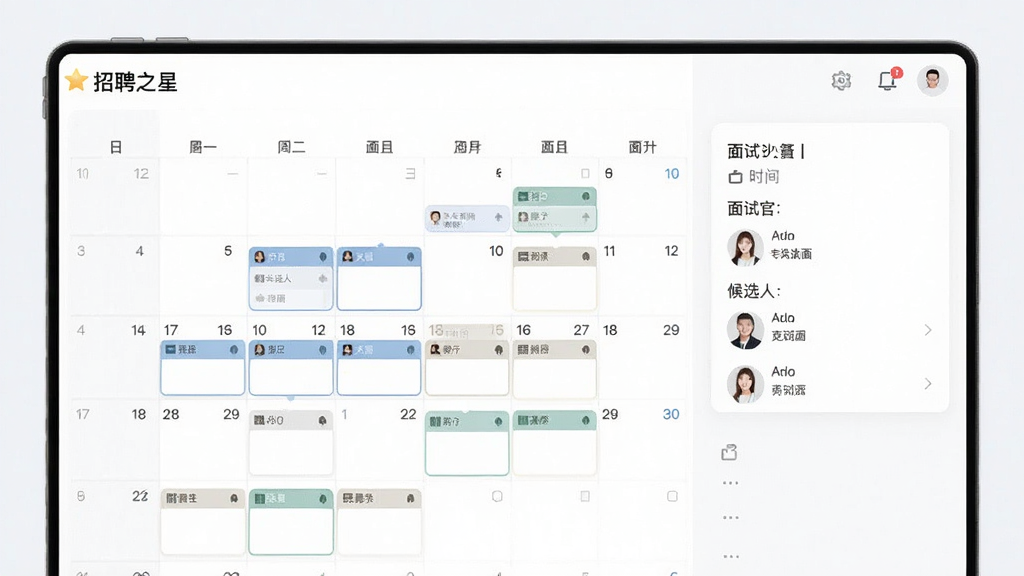1024x576 pixels.
Task: Select the 周二 day column header
Action: [x=291, y=147]
